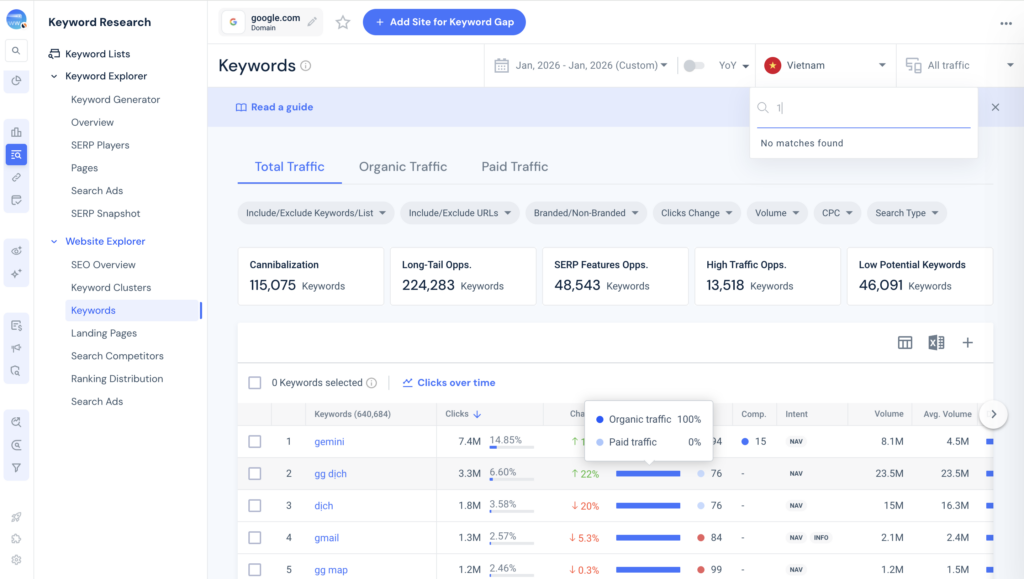1024x579 pixels.
Task: Check the select-all keywords checkbox
Action: (255, 383)
